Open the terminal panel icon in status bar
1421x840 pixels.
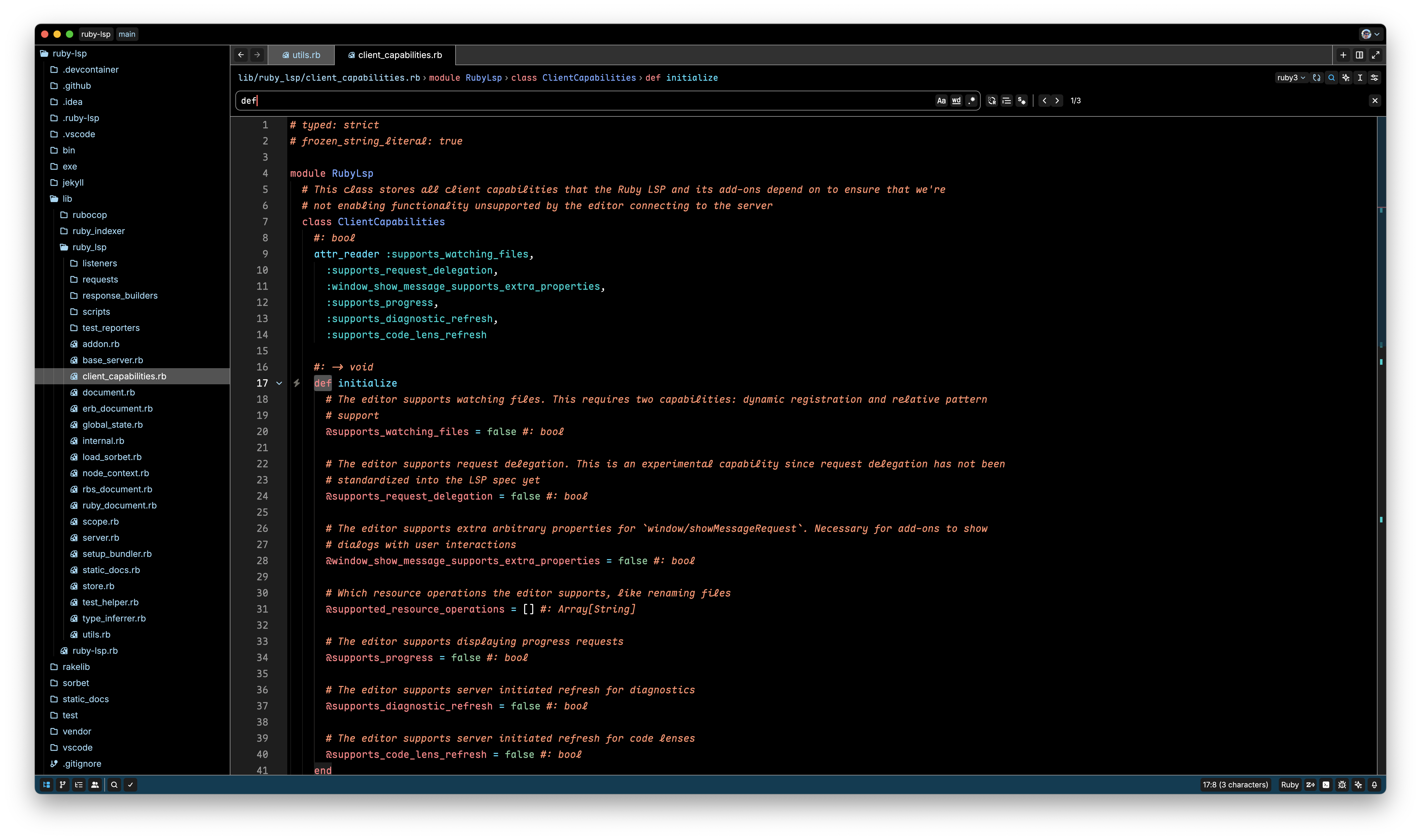pyautogui.click(x=1326, y=784)
